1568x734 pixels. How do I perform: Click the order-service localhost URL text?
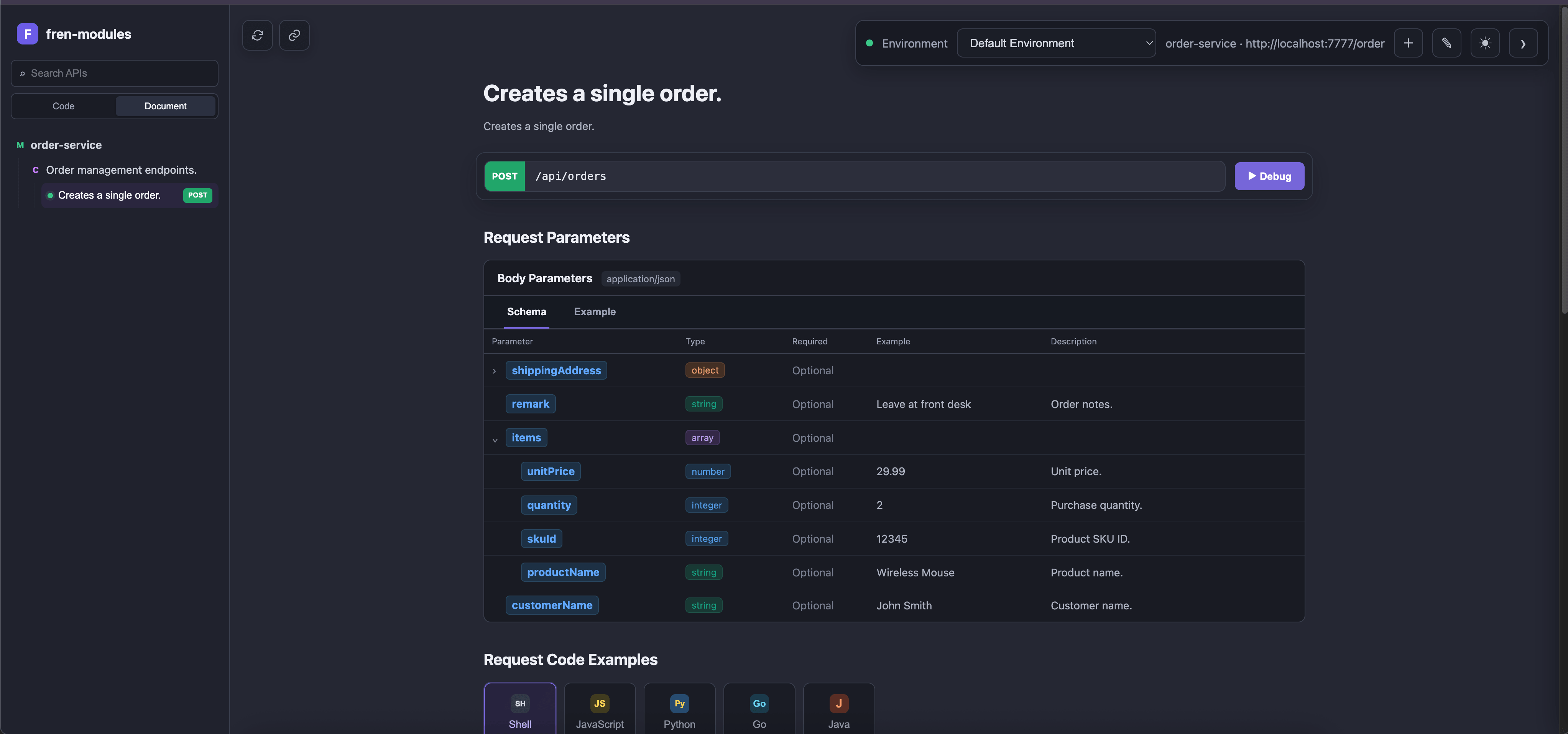[x=1275, y=43]
